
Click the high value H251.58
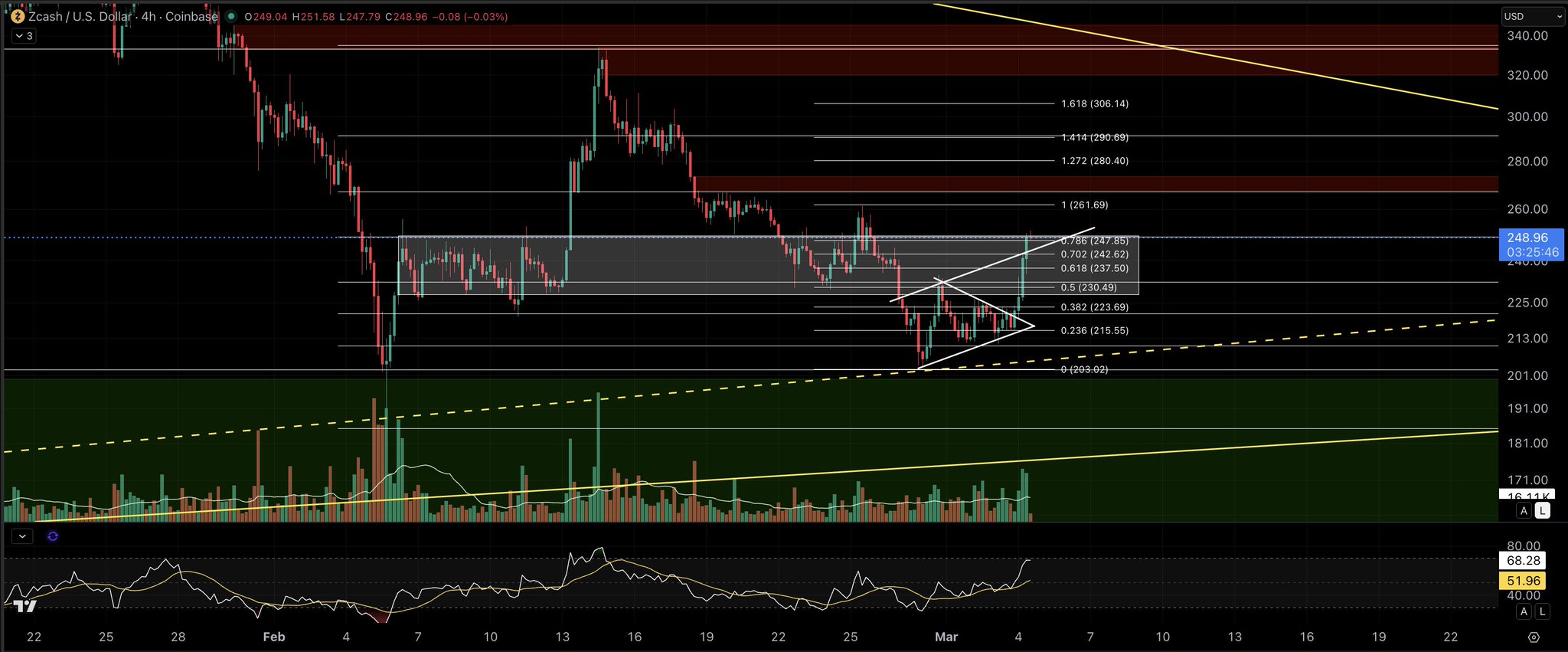tap(313, 16)
